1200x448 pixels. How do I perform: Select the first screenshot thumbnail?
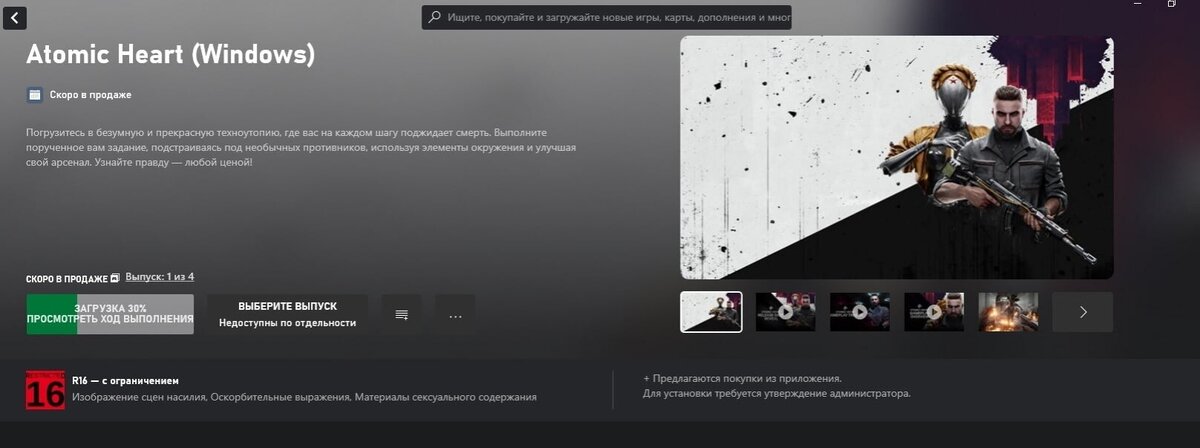coord(711,312)
